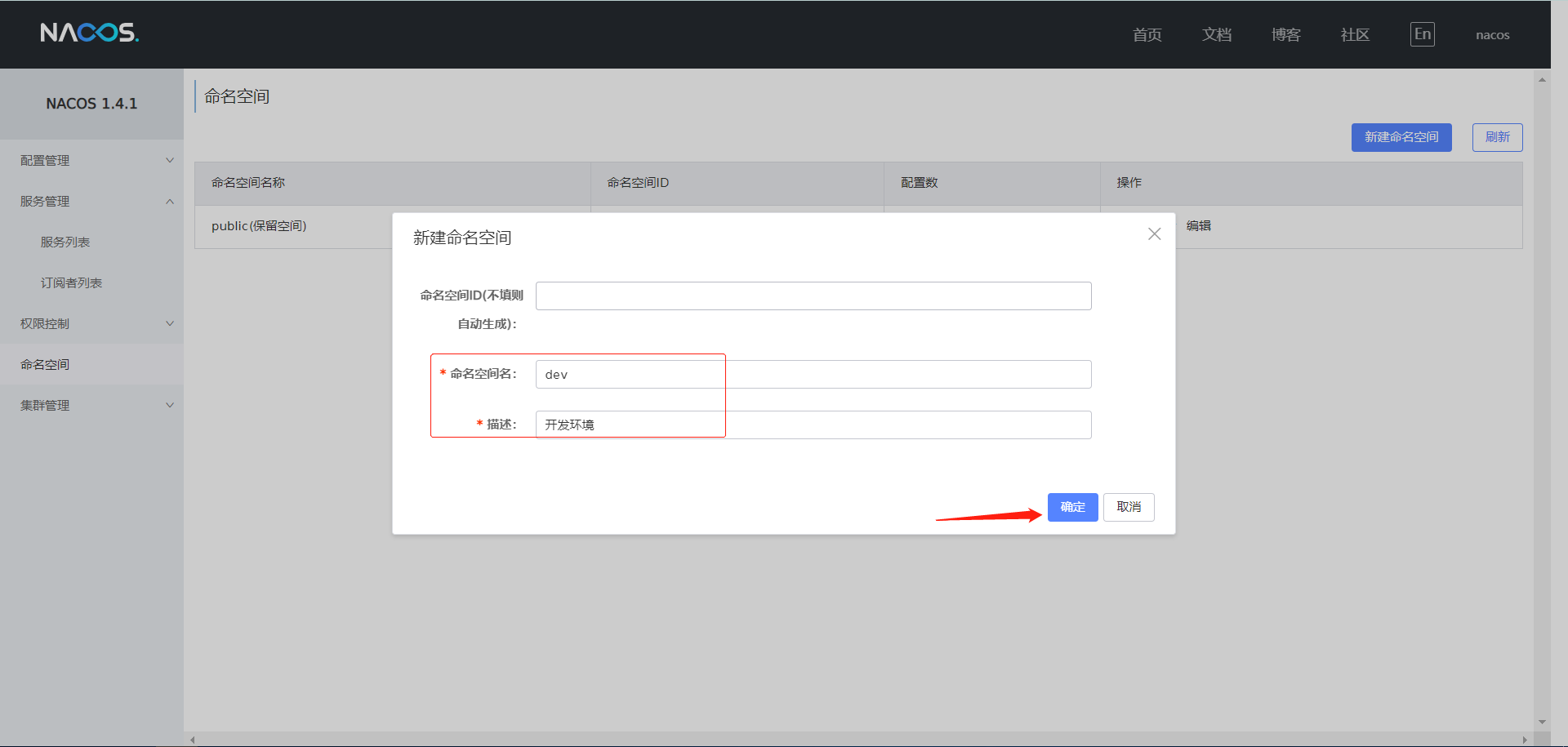
Task: Switch language with the En icon
Action: point(1422,34)
